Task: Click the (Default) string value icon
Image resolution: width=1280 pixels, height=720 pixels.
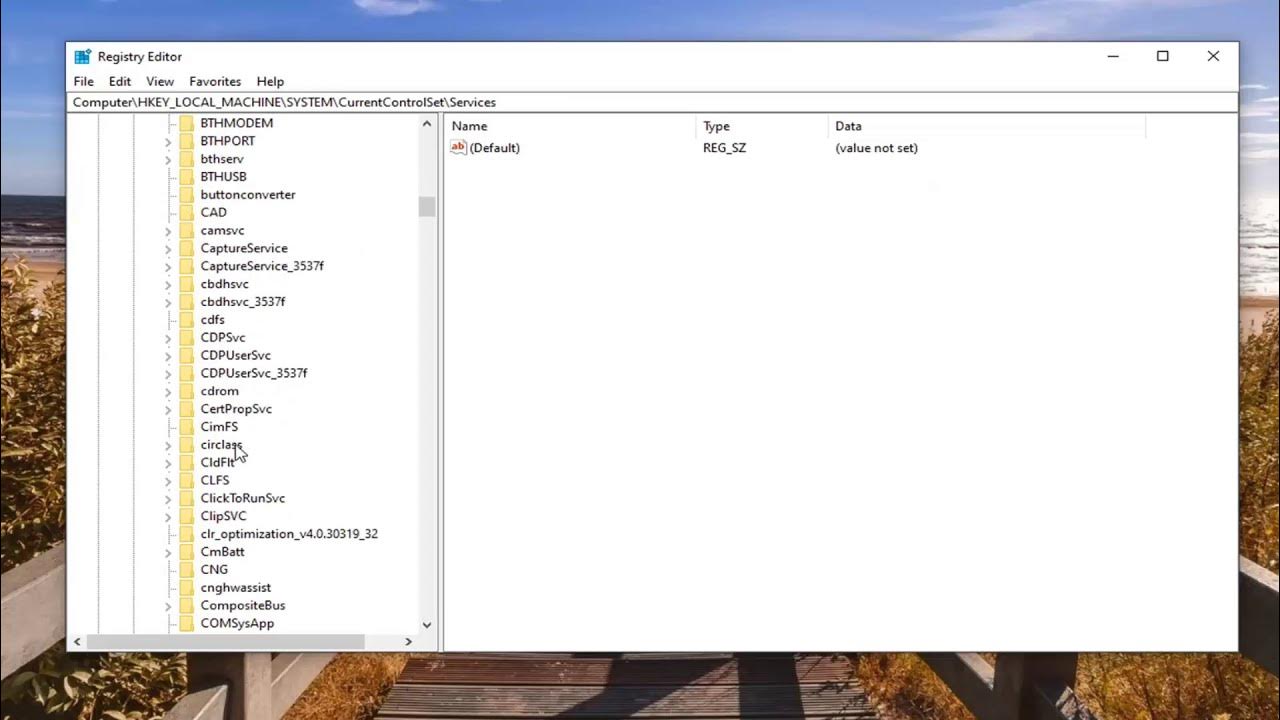Action: 459,147
